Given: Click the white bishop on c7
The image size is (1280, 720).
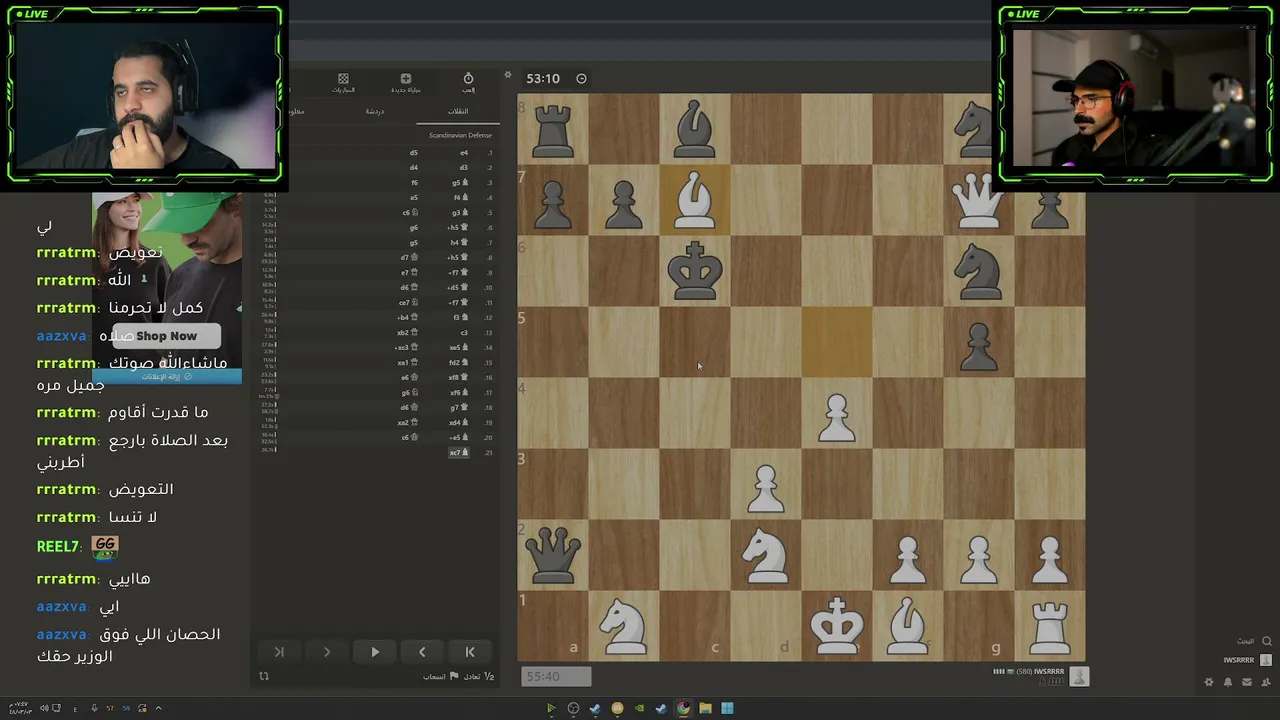Looking at the screenshot, I should (695, 200).
